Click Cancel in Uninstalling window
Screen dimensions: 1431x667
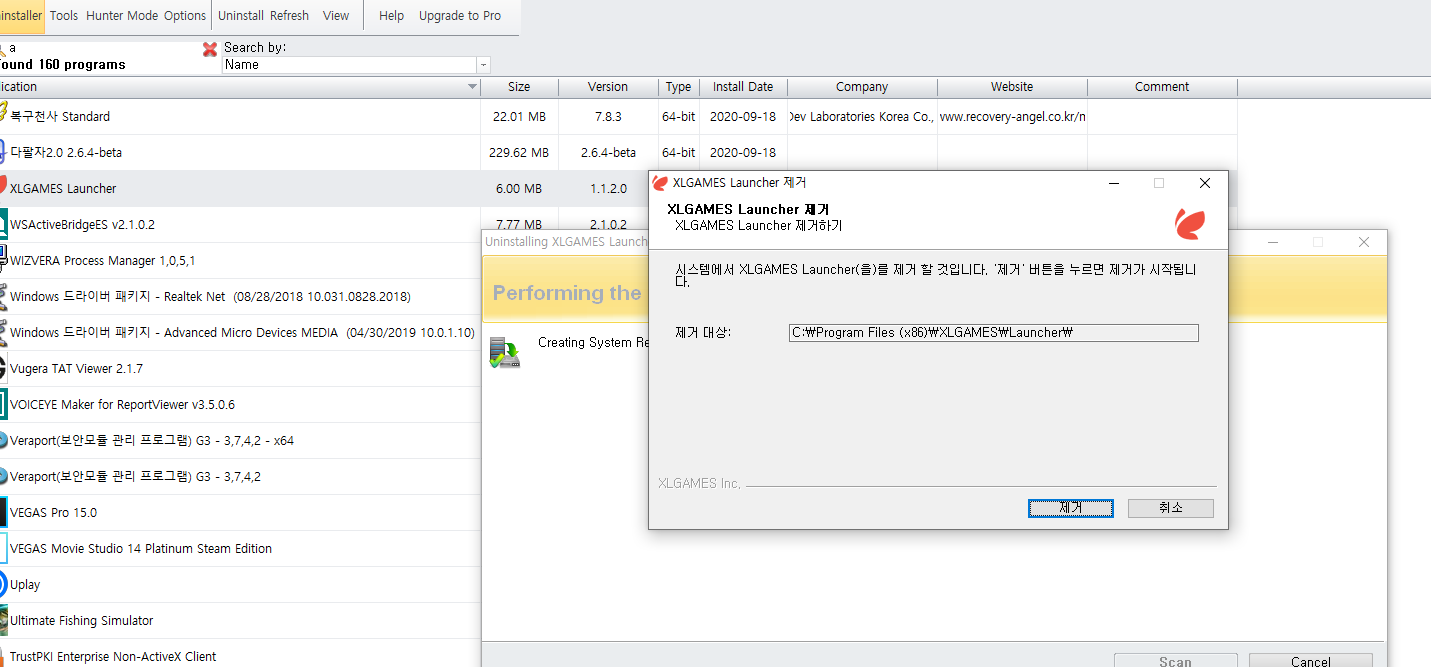[1310, 660]
